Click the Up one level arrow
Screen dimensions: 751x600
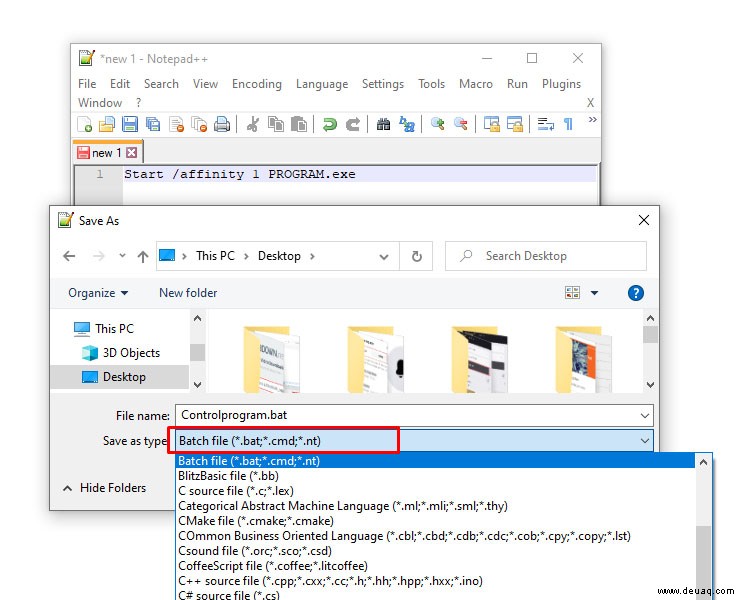143,256
